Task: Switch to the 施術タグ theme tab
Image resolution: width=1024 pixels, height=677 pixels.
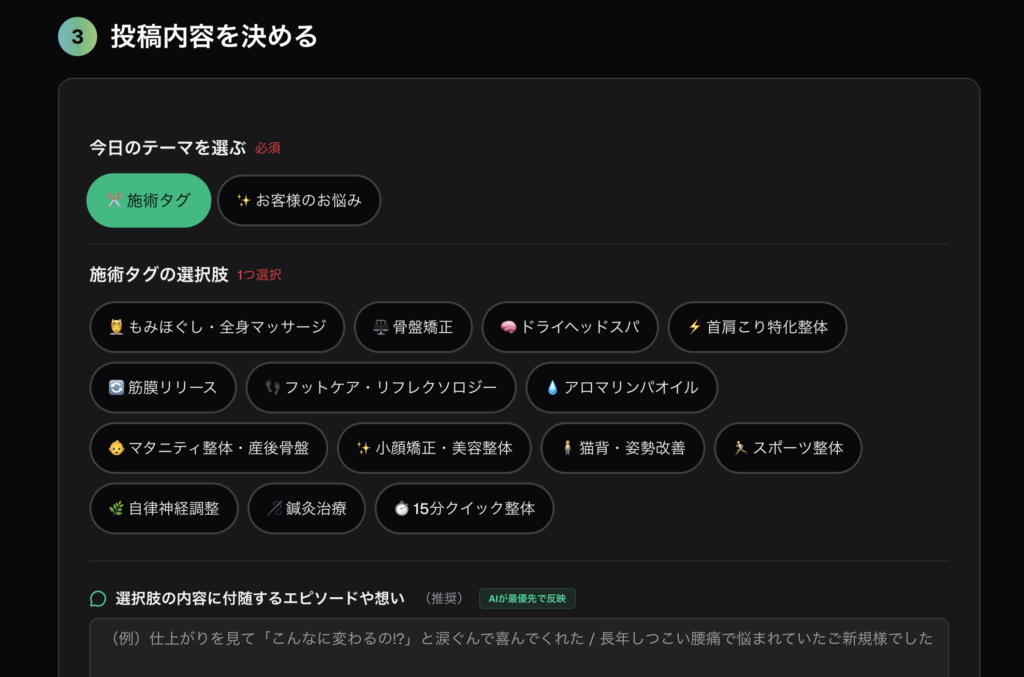Action: pos(149,200)
